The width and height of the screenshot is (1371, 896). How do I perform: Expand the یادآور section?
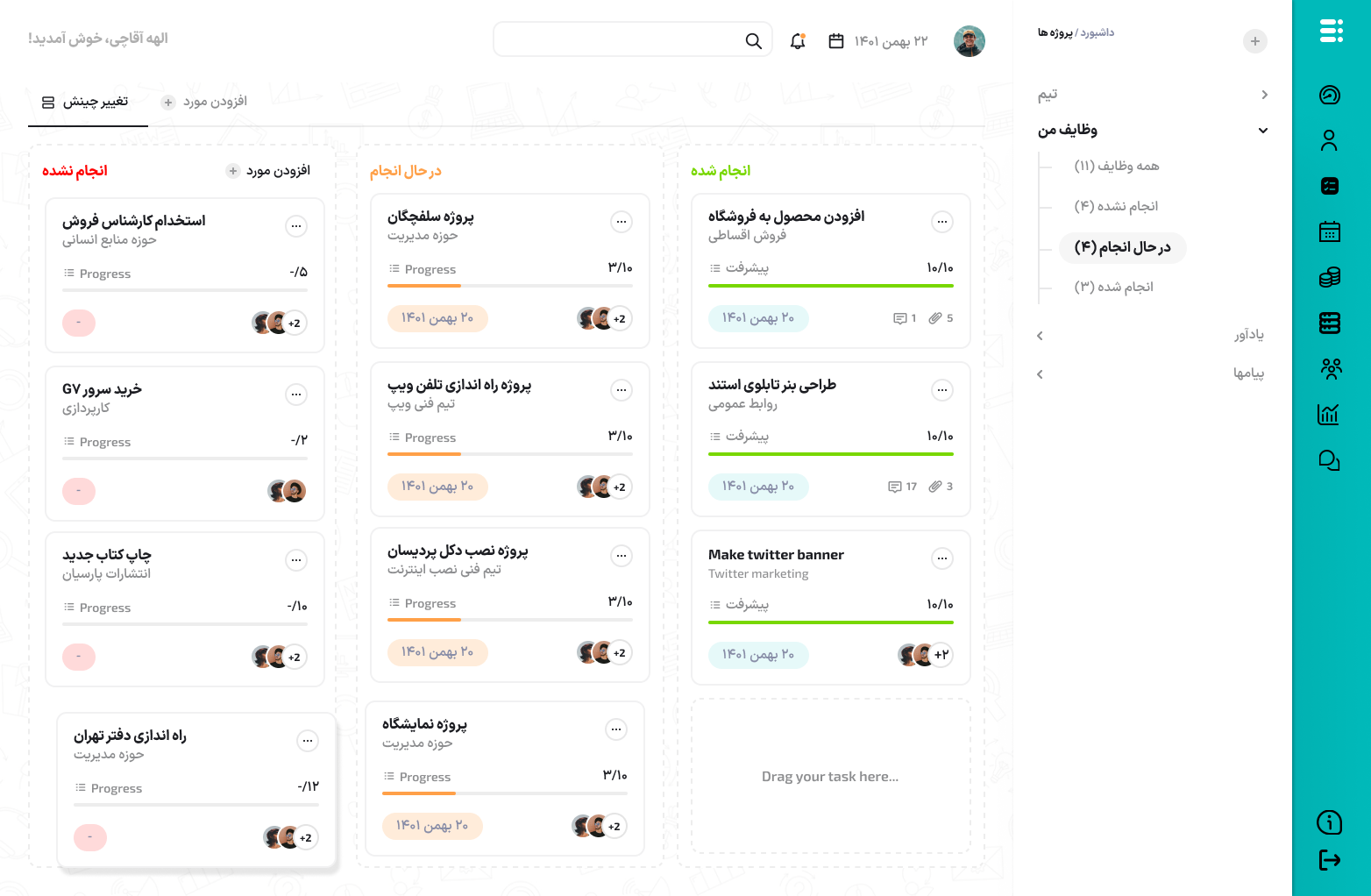(x=1040, y=336)
